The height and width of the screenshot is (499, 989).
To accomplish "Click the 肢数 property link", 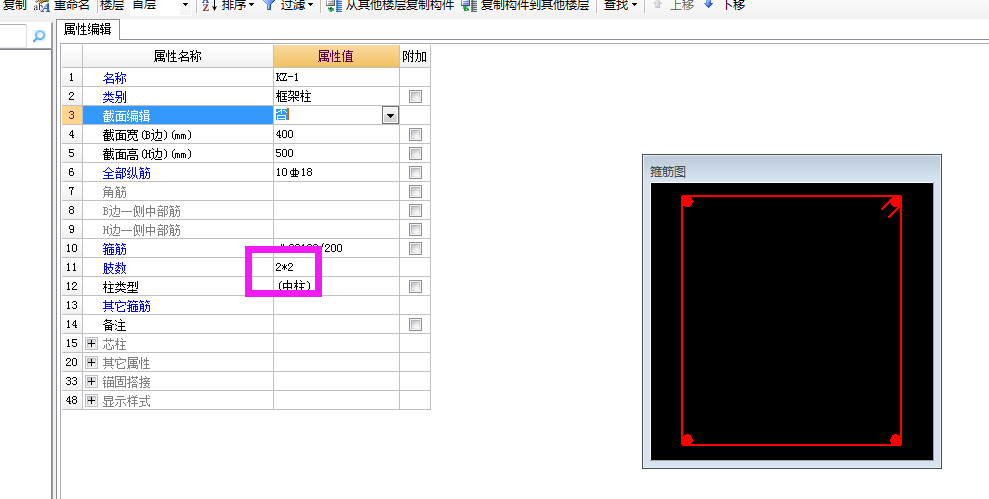I will click(115, 267).
